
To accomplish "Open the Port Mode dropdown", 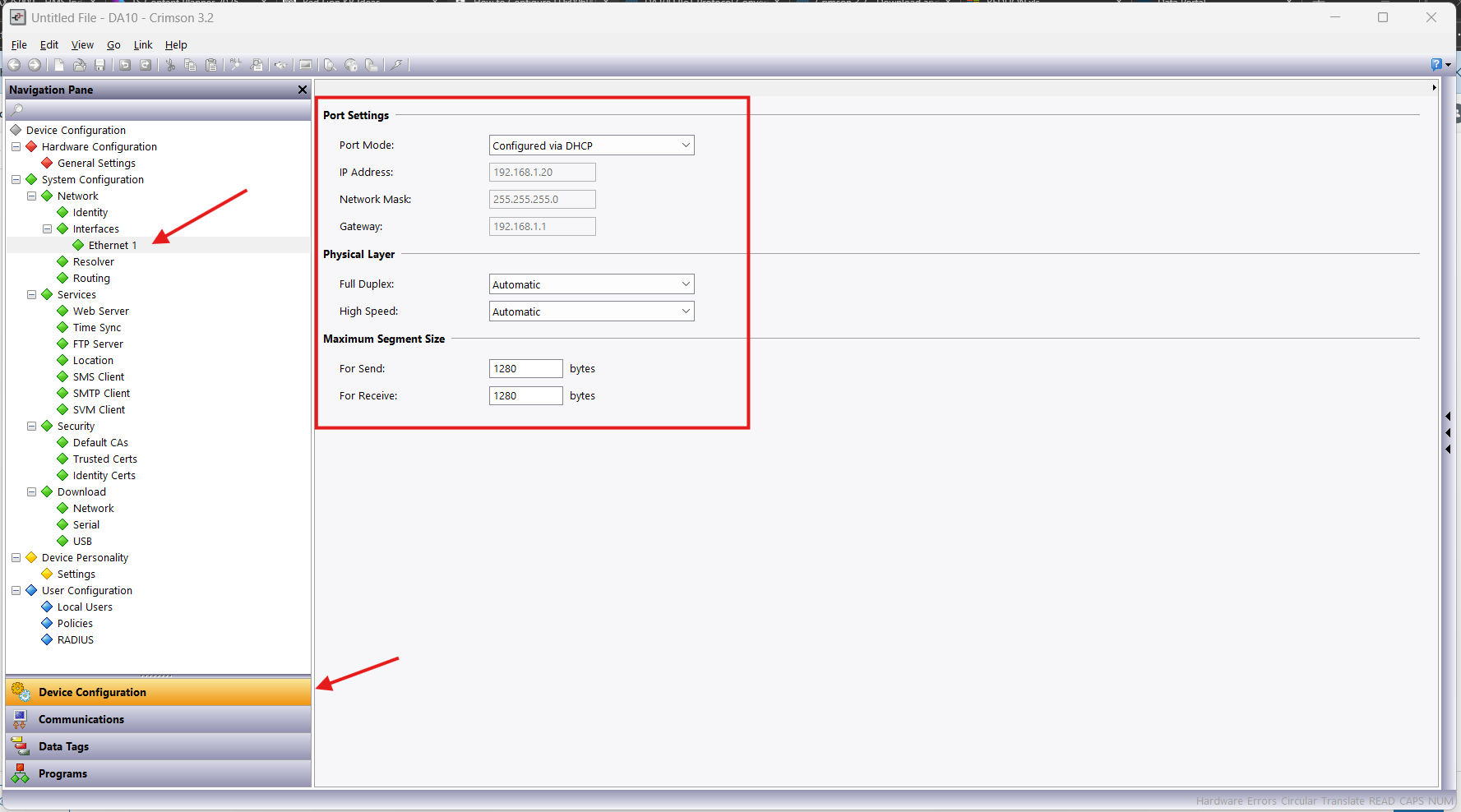I will [x=591, y=145].
